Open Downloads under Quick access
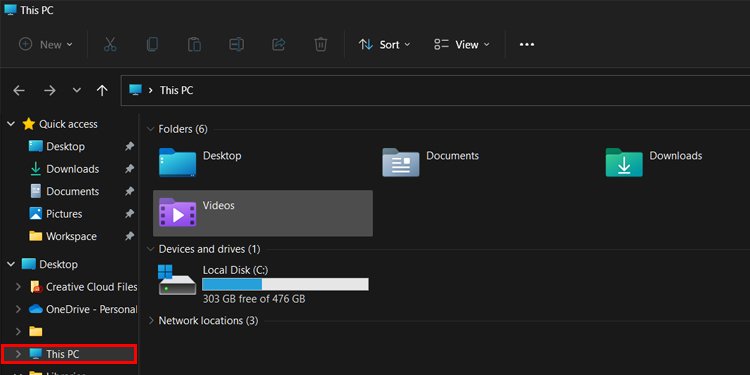The width and height of the screenshot is (750, 375). click(x=73, y=169)
